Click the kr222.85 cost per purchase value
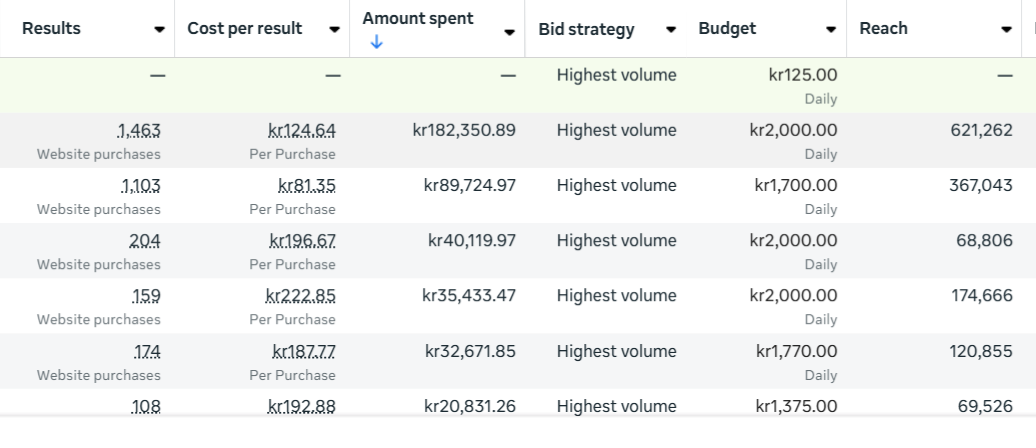 [x=301, y=296]
